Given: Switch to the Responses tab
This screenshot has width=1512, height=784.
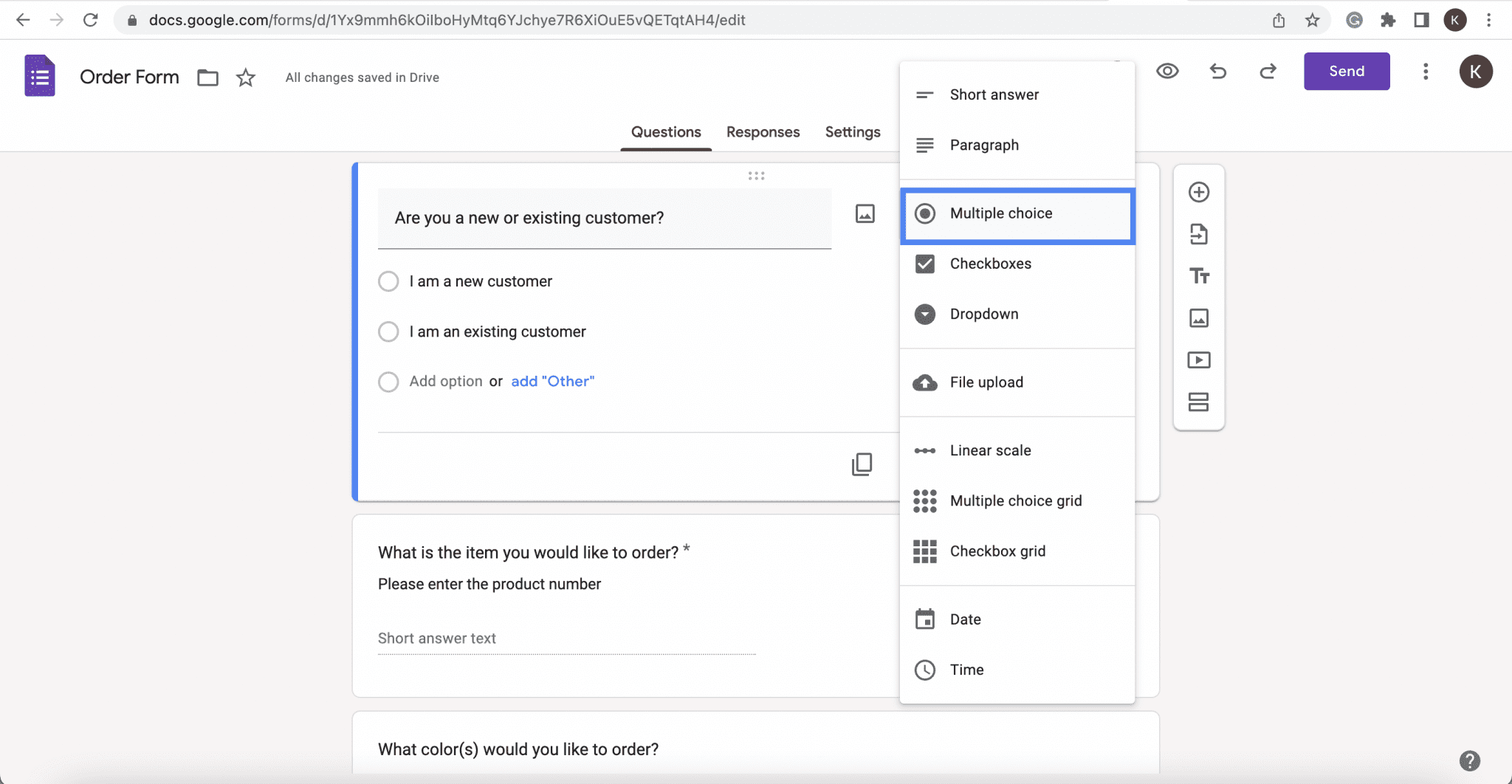Looking at the screenshot, I should (x=763, y=132).
